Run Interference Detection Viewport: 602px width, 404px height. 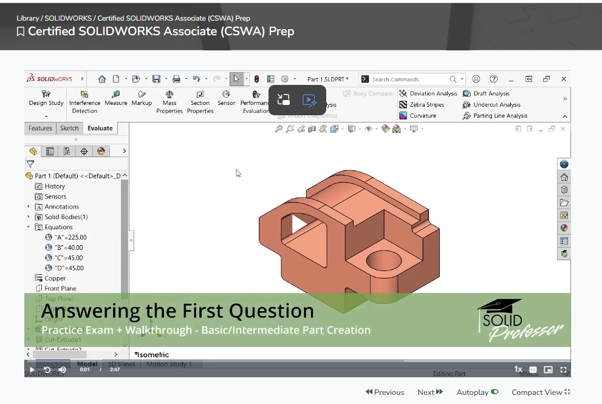pos(84,102)
